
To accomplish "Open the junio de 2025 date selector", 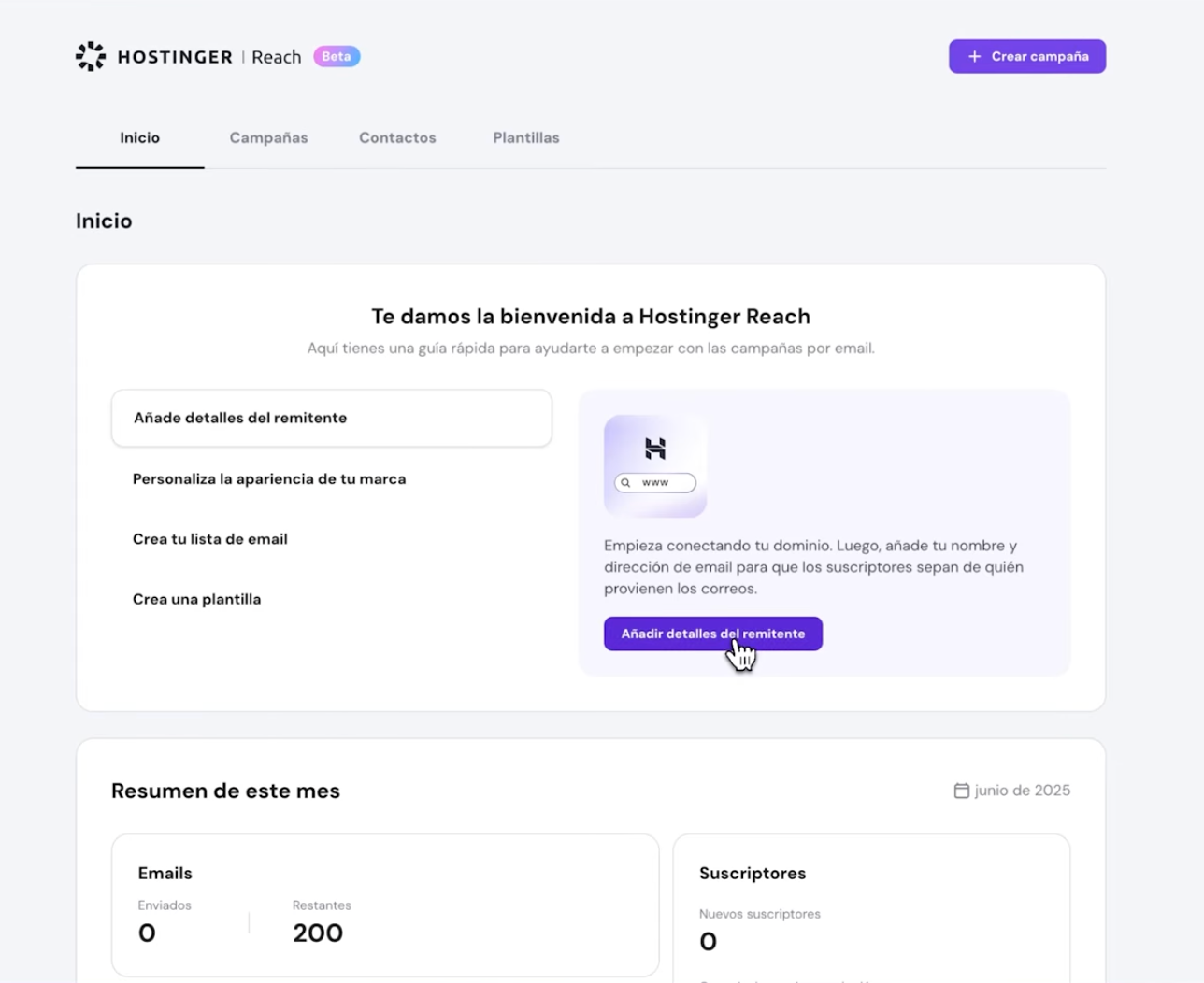I will (1011, 791).
